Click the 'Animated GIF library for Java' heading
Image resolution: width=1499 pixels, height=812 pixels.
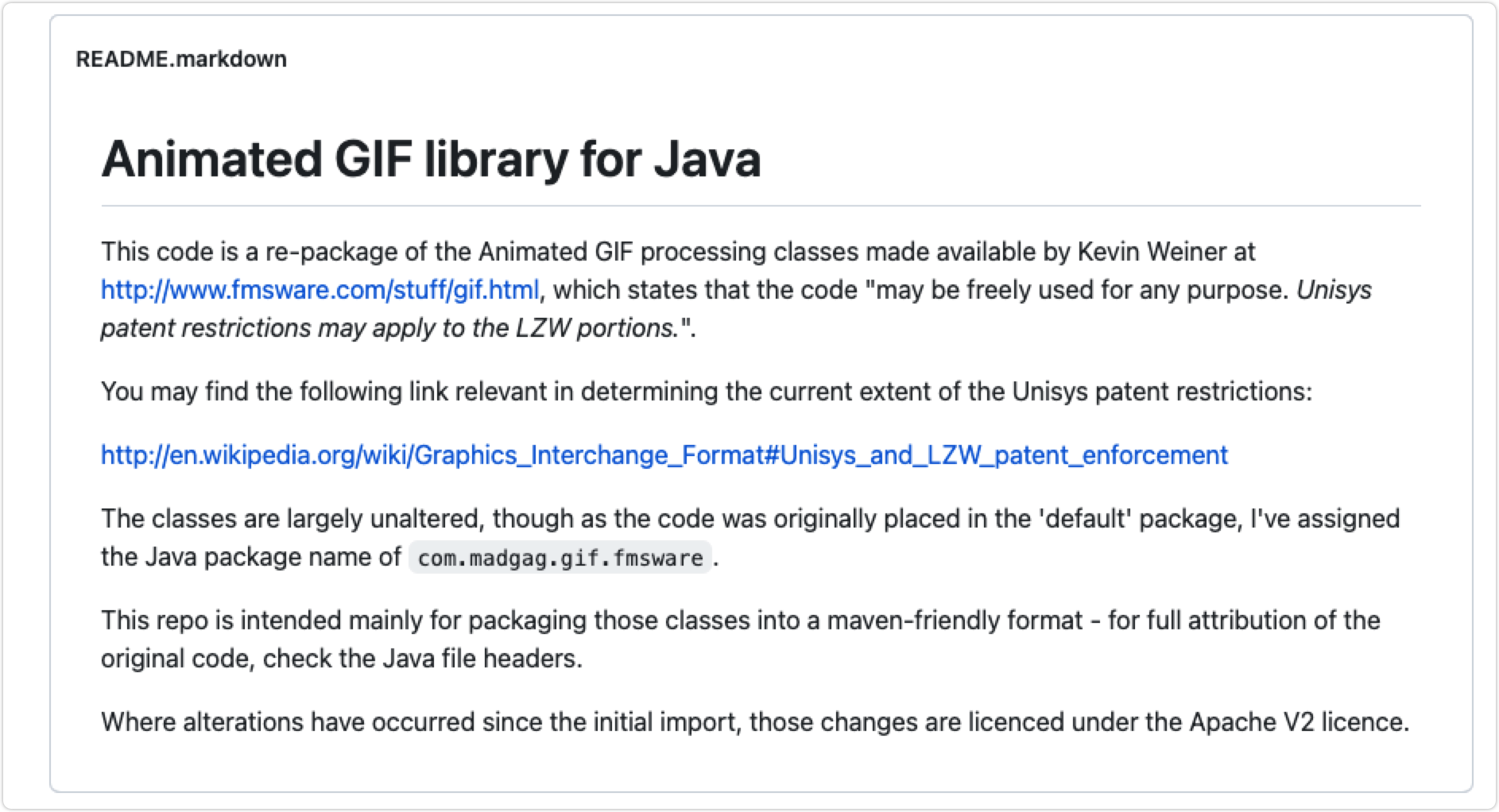coord(431,159)
